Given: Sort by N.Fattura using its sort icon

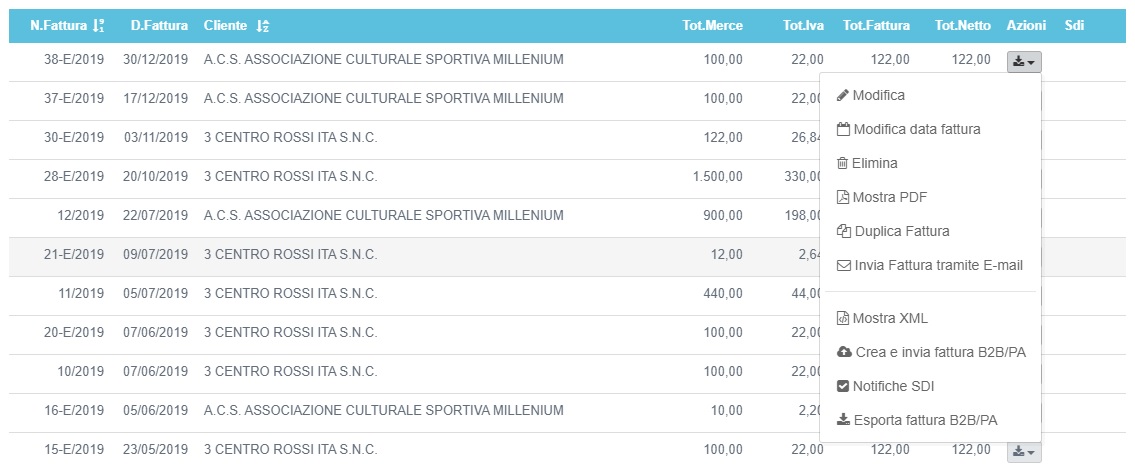Looking at the screenshot, I should point(98,26).
